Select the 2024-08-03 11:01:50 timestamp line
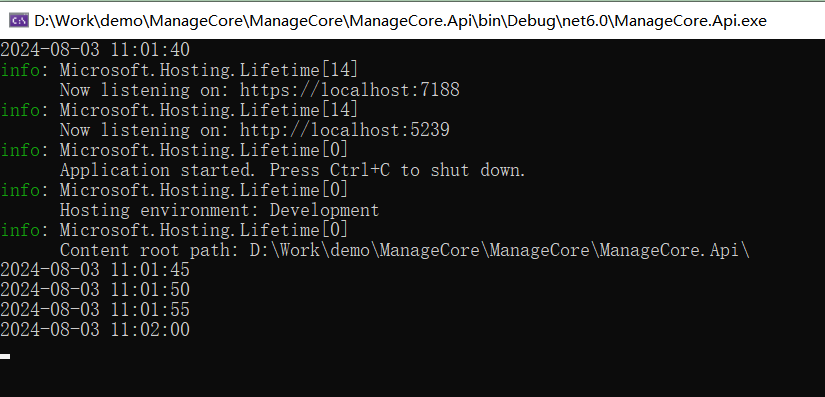825x397 pixels. [x=95, y=290]
